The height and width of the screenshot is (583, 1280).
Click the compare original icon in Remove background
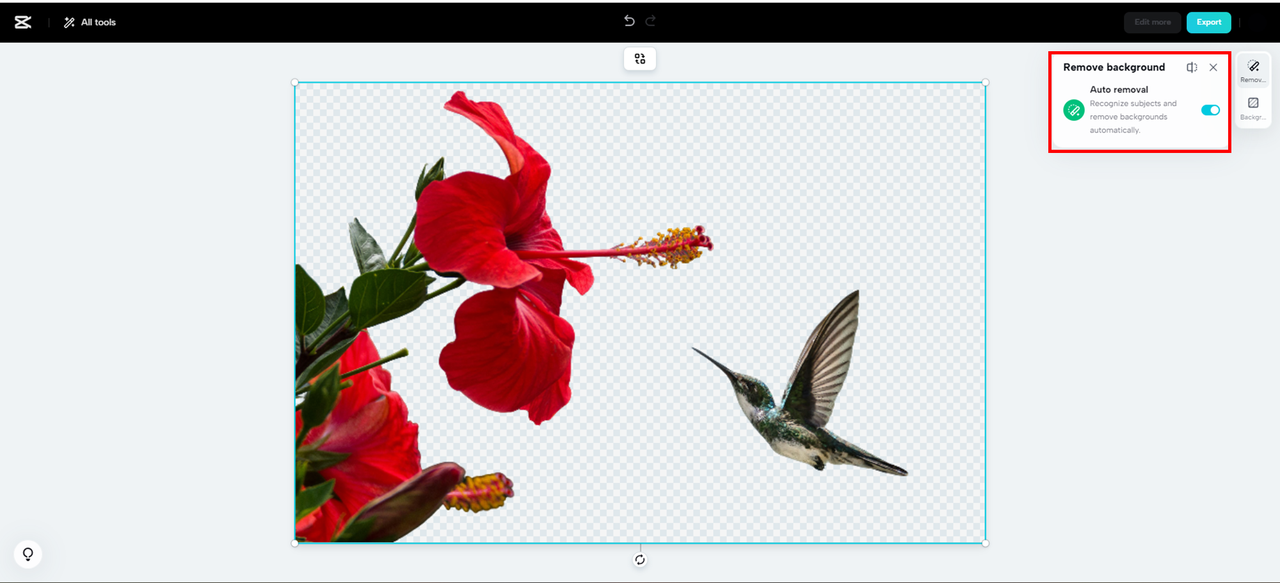point(1192,67)
